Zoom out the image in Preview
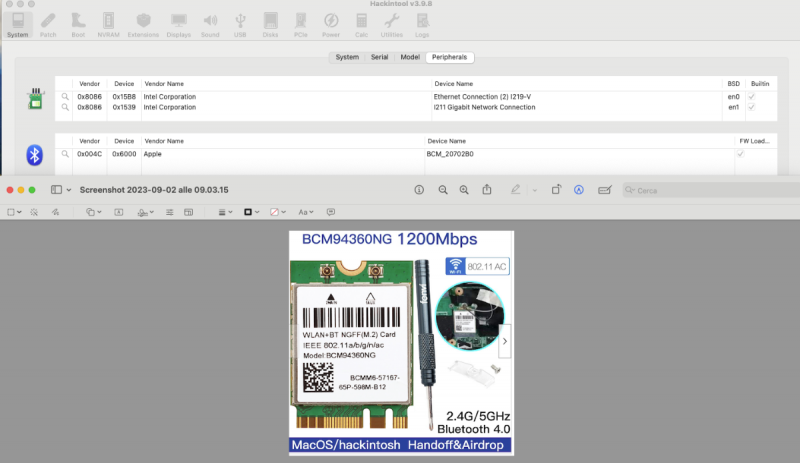 (x=443, y=190)
